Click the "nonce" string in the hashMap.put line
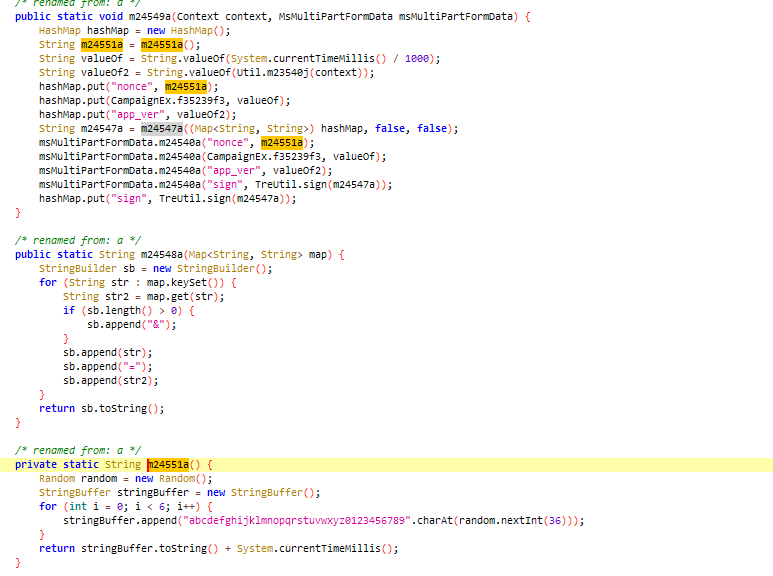773x576 pixels. [132, 86]
